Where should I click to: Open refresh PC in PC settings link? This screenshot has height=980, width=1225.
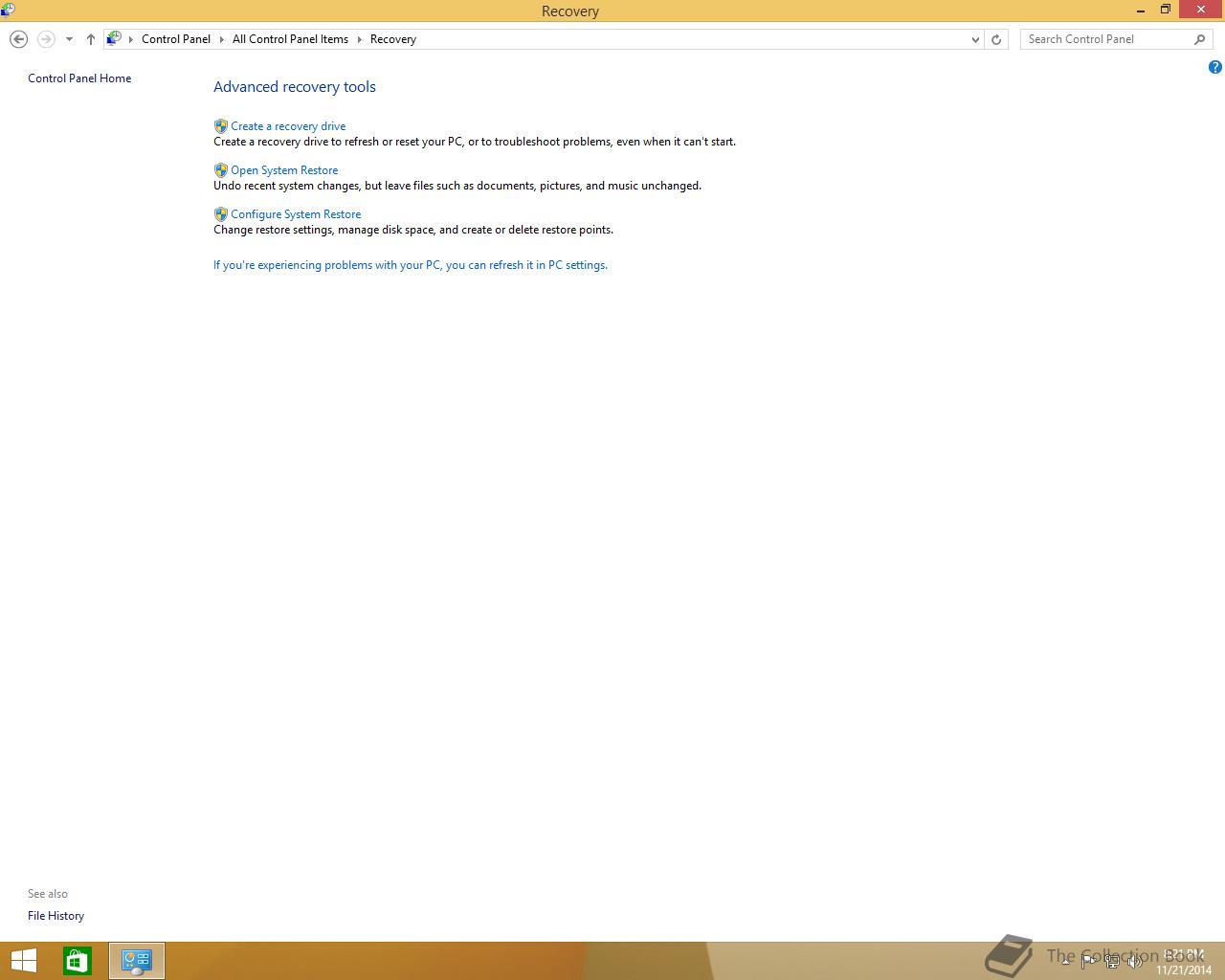point(411,265)
